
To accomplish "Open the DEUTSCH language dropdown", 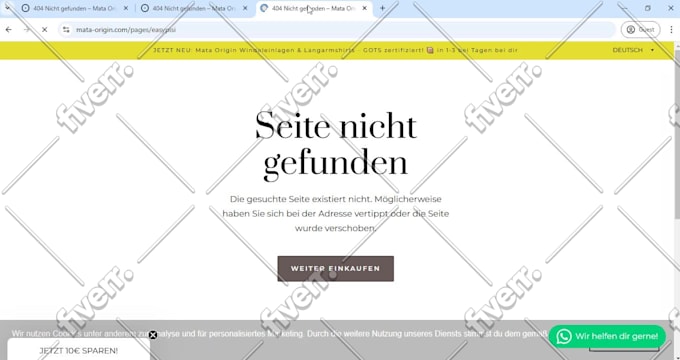I will click(634, 50).
